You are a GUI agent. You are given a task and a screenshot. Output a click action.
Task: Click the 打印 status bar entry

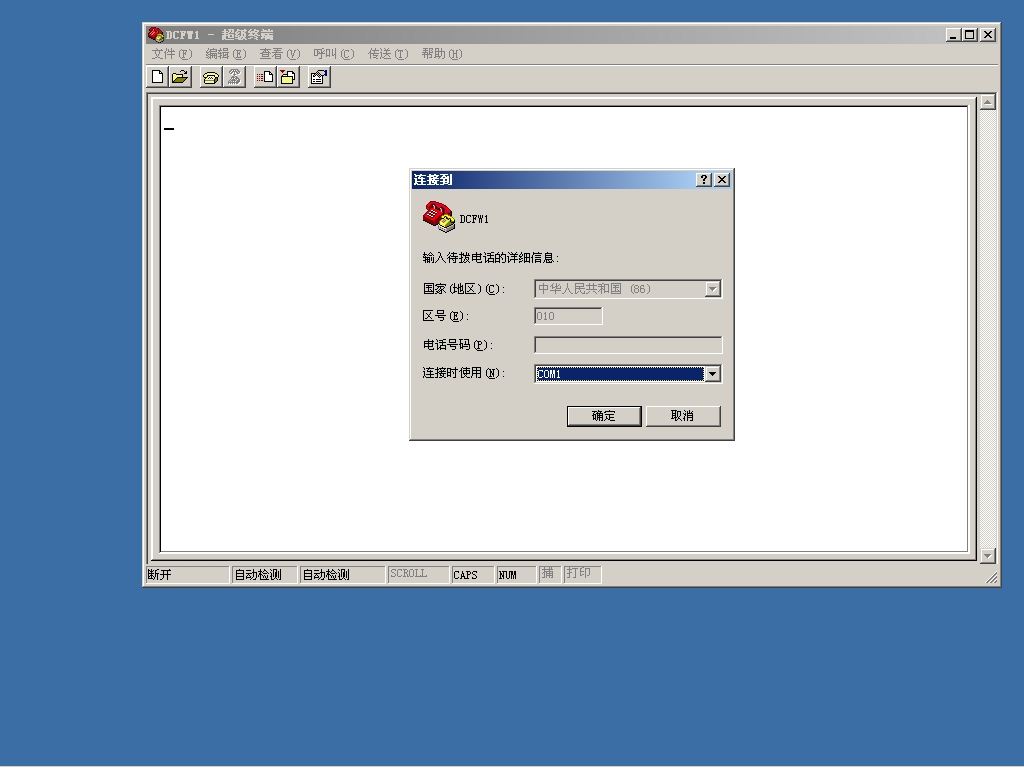click(582, 573)
